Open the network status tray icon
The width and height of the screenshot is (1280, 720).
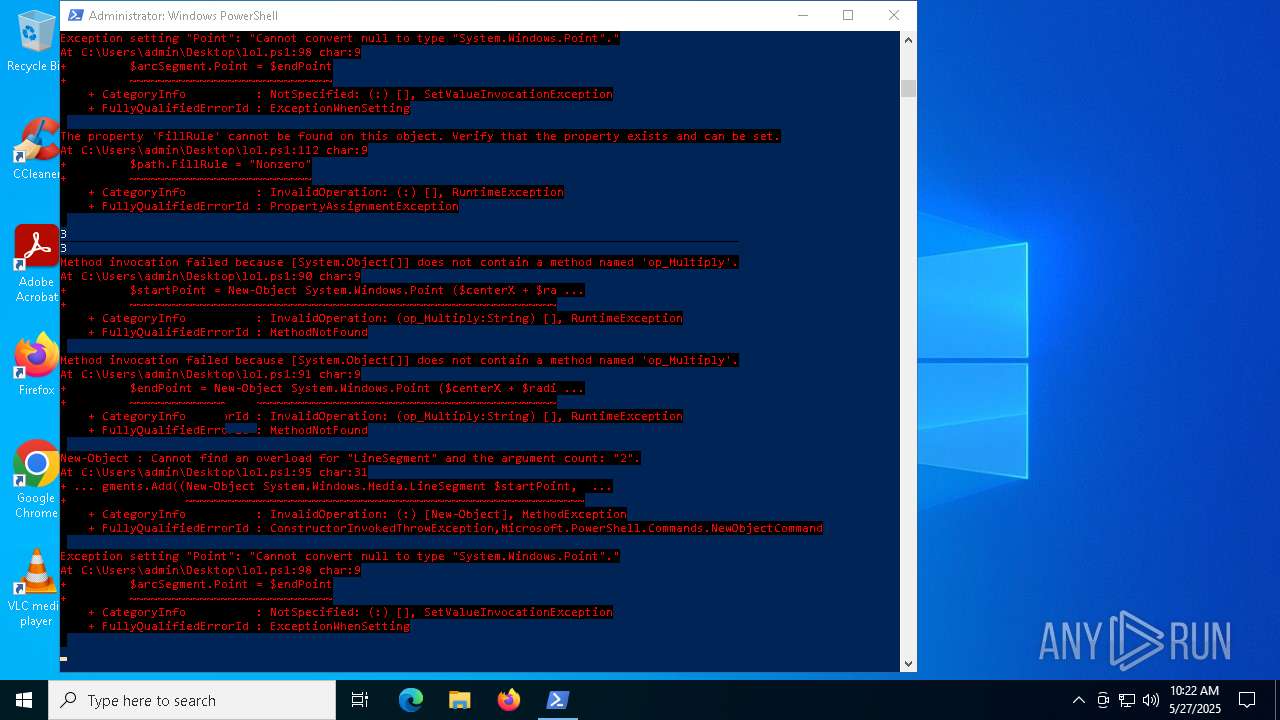click(1127, 700)
